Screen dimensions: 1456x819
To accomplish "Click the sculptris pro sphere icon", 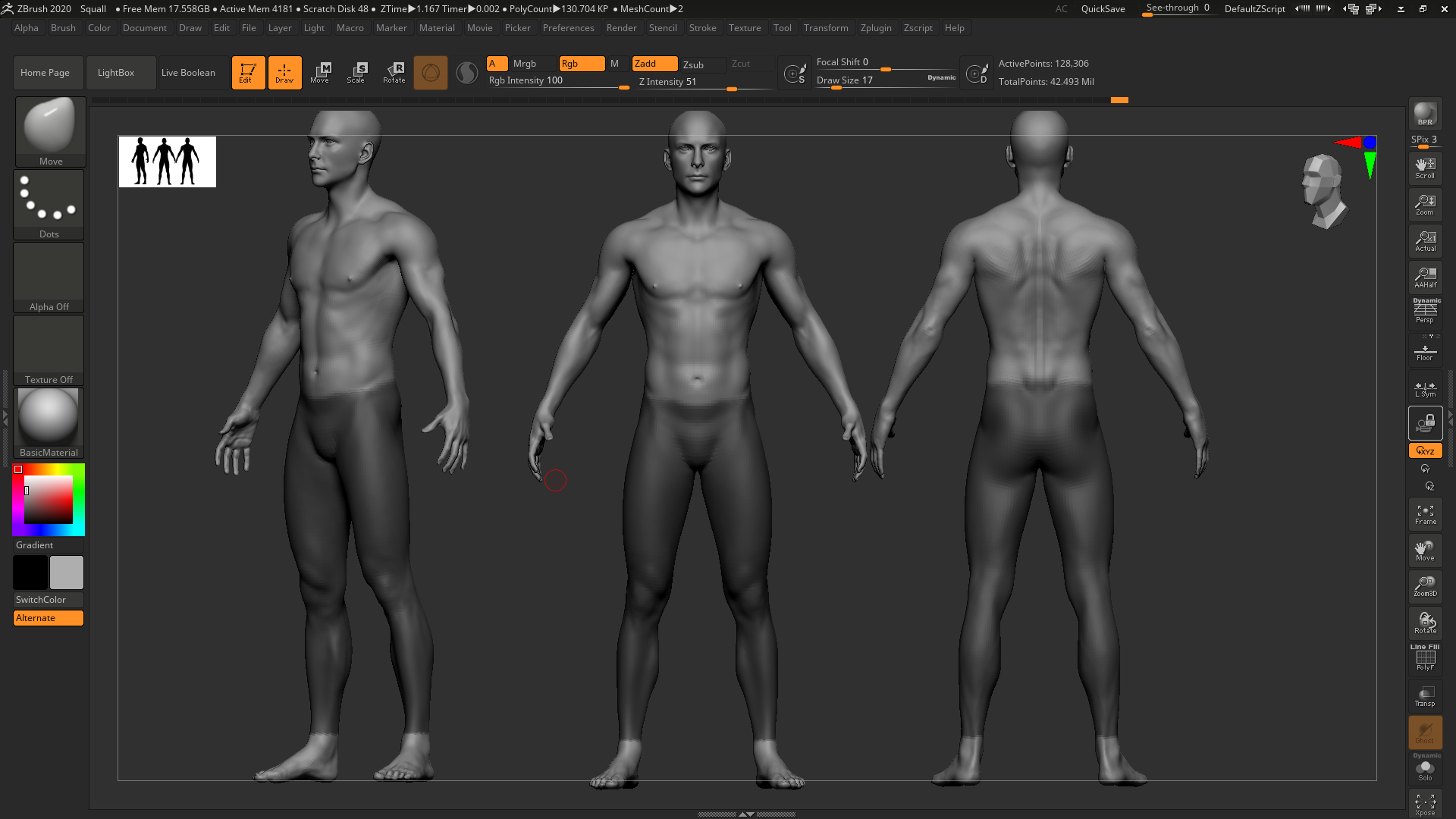I will point(467,73).
